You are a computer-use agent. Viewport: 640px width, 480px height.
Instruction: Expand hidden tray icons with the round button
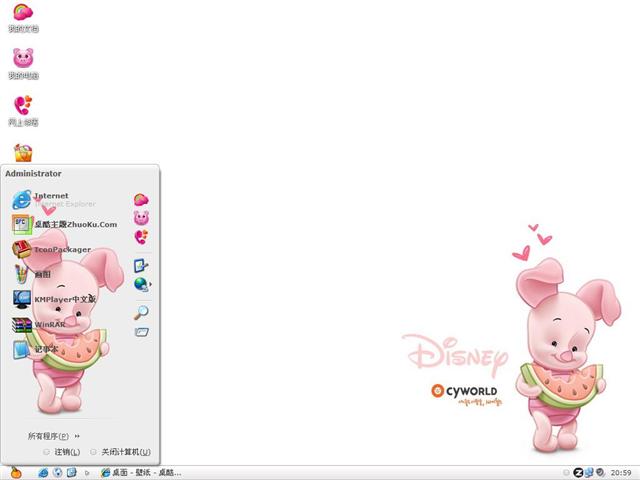point(566,473)
